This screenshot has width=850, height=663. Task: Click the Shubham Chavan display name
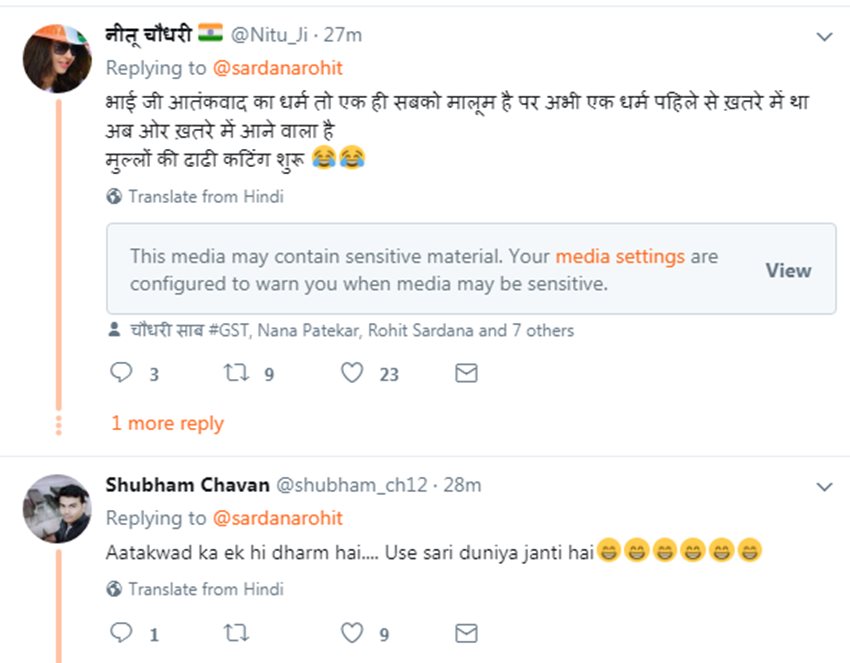pyautogui.click(x=187, y=485)
